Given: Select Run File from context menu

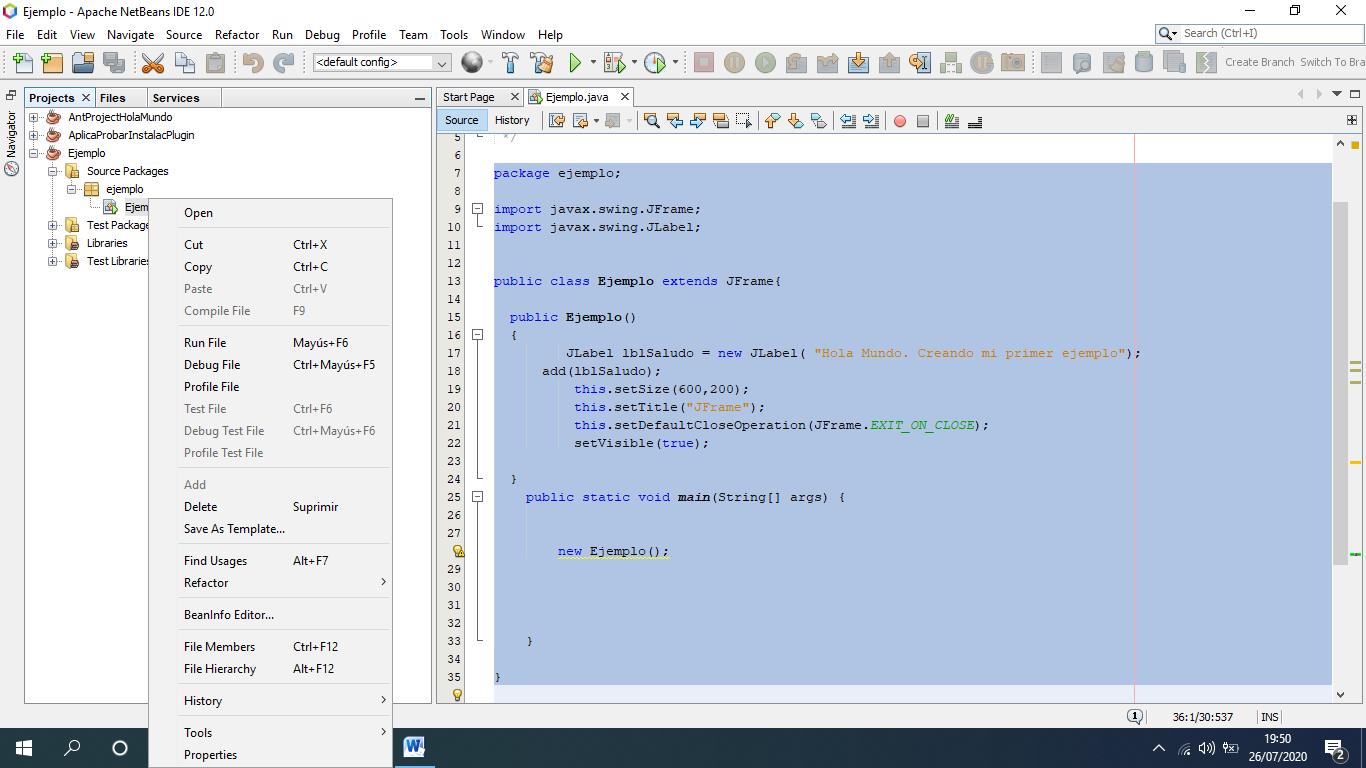Looking at the screenshot, I should click(x=205, y=343).
